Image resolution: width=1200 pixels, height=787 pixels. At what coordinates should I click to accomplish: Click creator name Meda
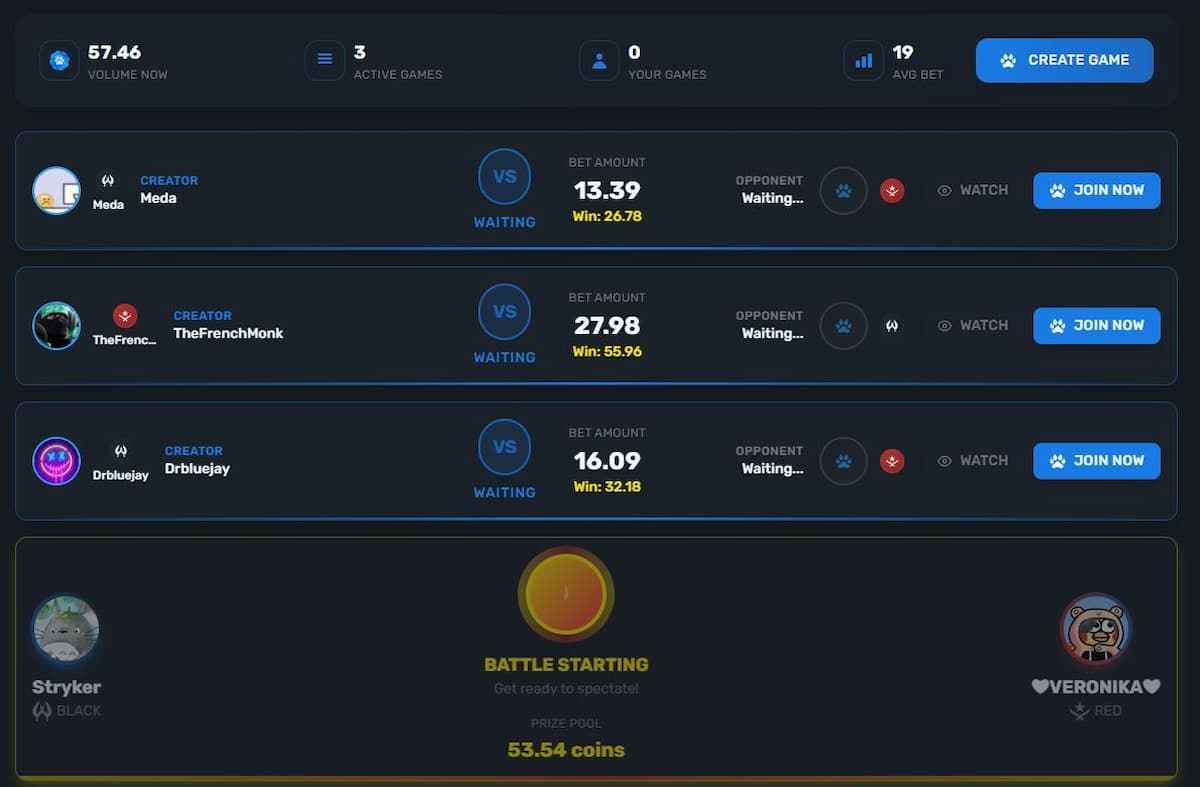pyautogui.click(x=158, y=198)
